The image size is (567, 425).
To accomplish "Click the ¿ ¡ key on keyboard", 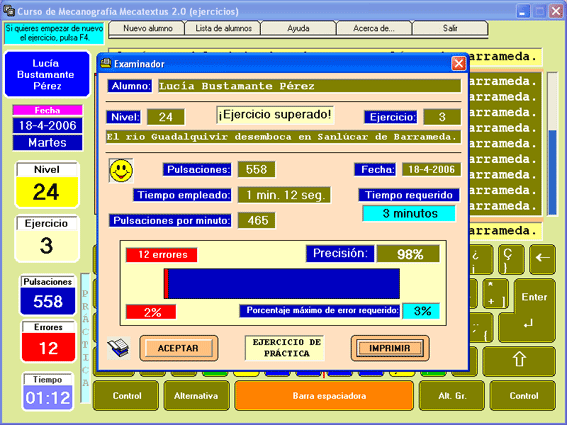I will click(x=481, y=259).
